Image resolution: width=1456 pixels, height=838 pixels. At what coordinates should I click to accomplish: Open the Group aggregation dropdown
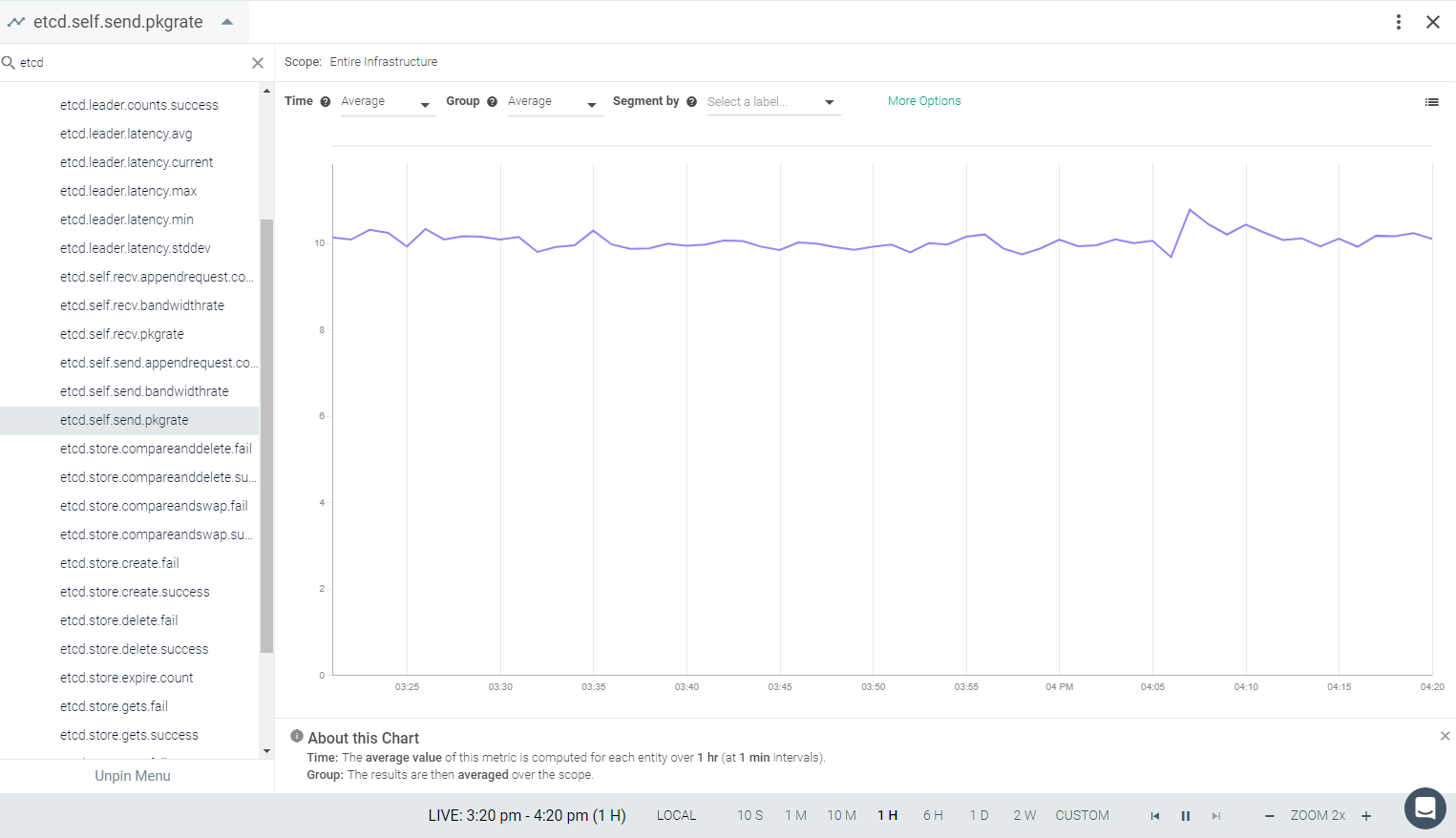554,102
